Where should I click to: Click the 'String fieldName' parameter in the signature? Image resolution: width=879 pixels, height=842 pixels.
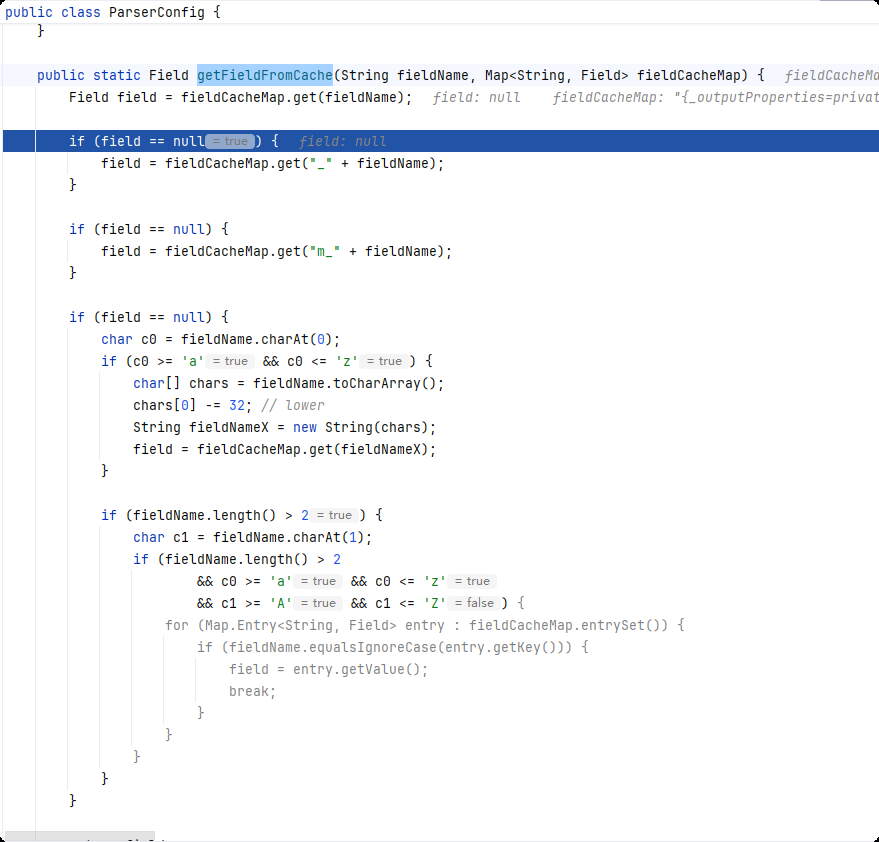(404, 75)
